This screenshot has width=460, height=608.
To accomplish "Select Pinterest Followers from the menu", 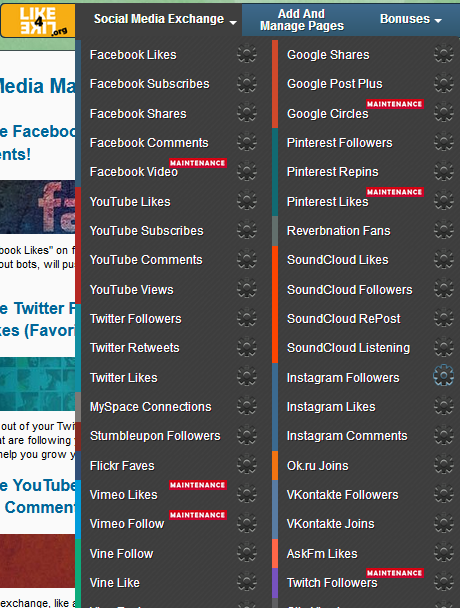I will tap(339, 143).
